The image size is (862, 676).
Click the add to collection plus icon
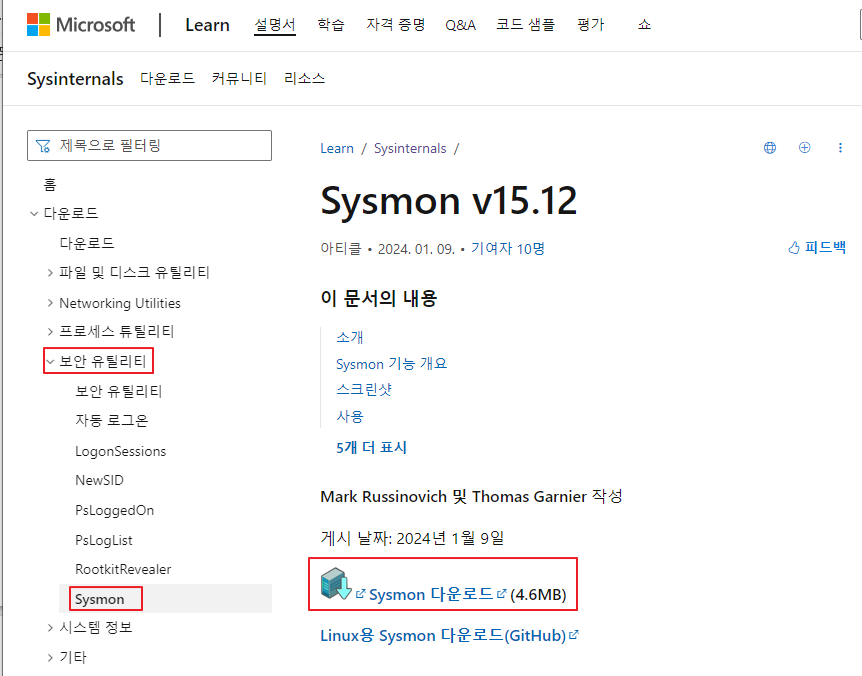tap(804, 147)
